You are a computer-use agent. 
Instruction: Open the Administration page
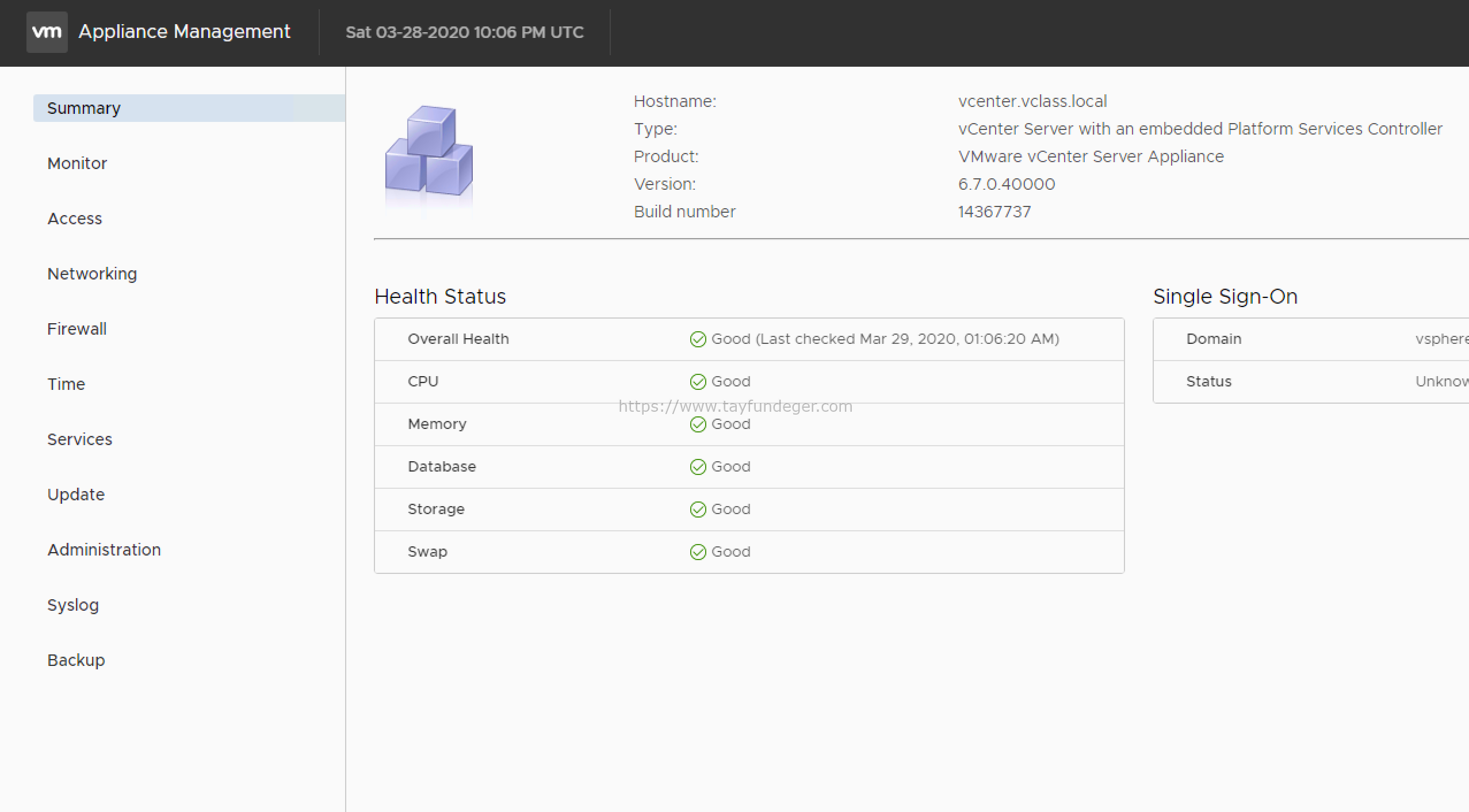tap(104, 550)
